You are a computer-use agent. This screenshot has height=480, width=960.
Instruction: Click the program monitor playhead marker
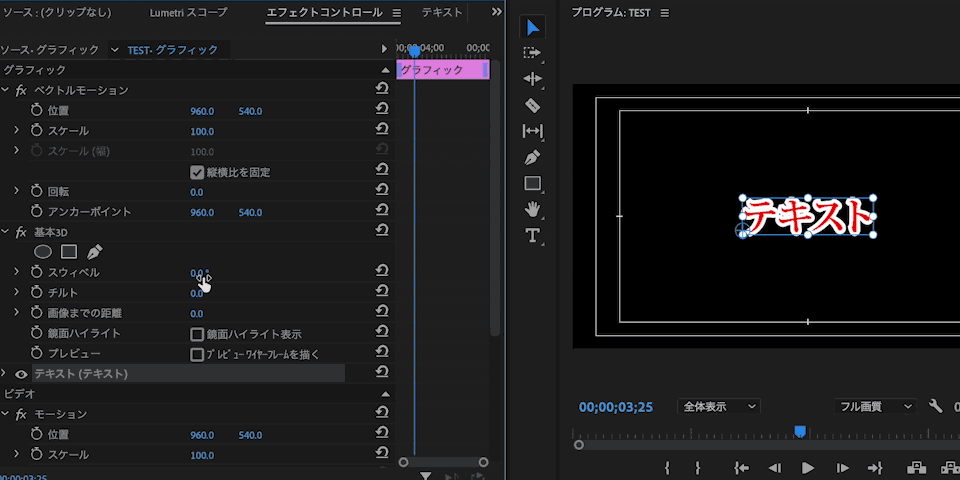click(x=800, y=432)
